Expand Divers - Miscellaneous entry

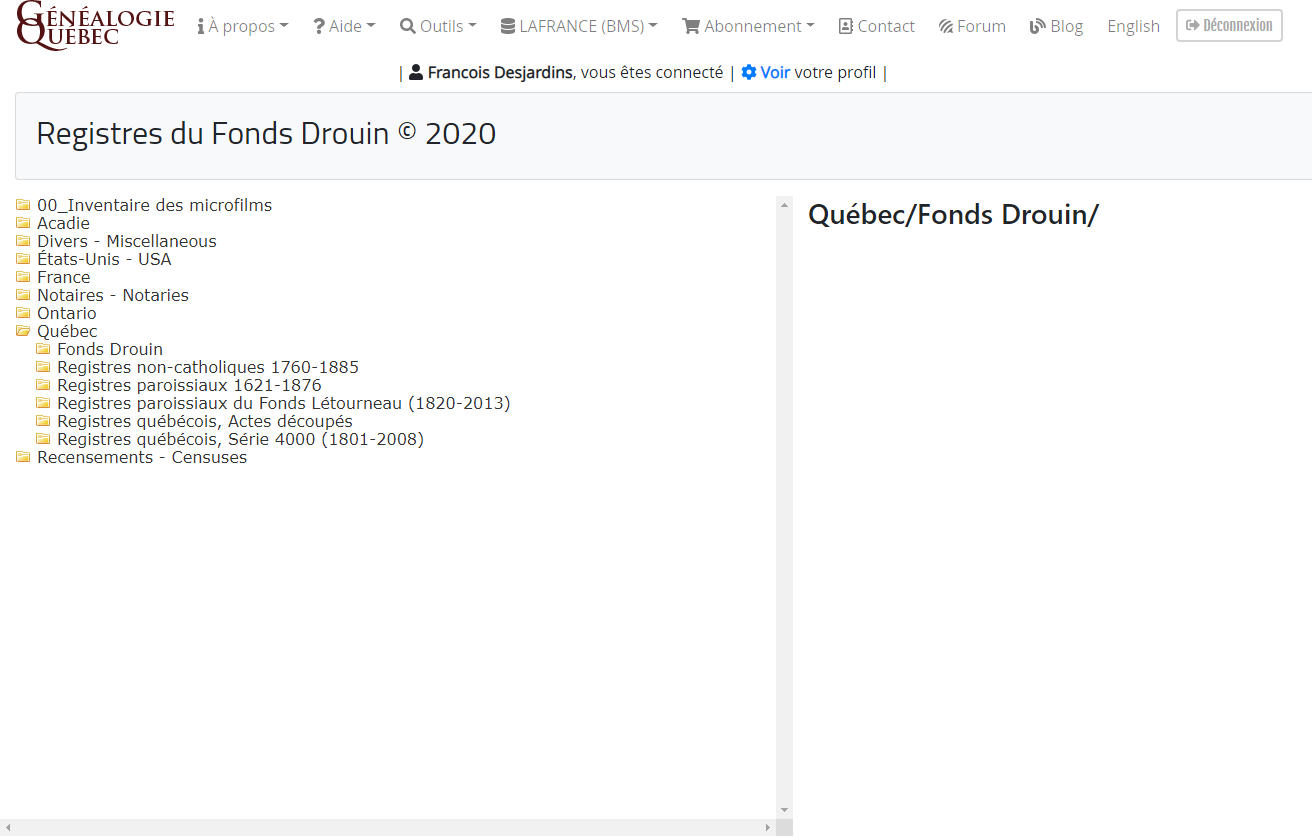coord(126,241)
